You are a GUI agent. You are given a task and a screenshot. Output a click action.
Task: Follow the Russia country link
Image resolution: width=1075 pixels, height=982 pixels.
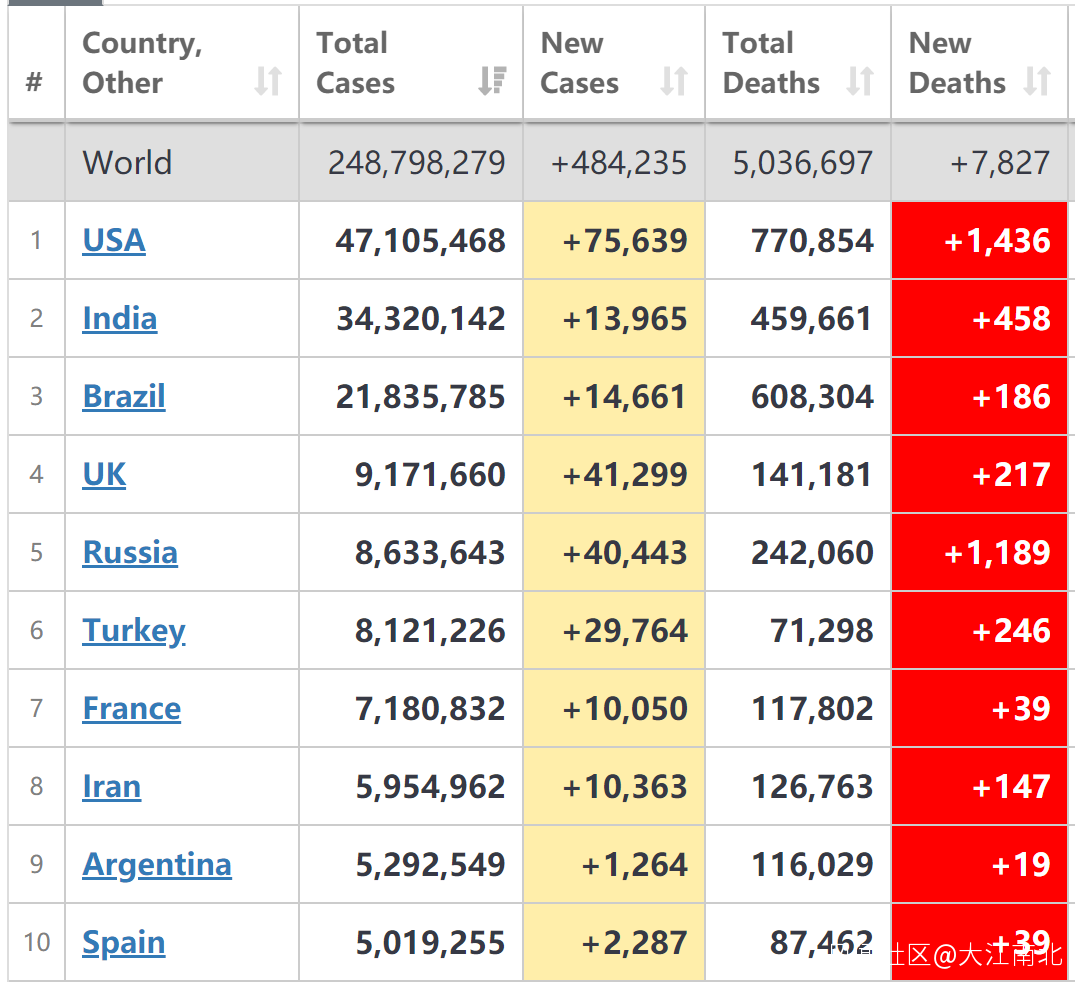tap(130, 553)
